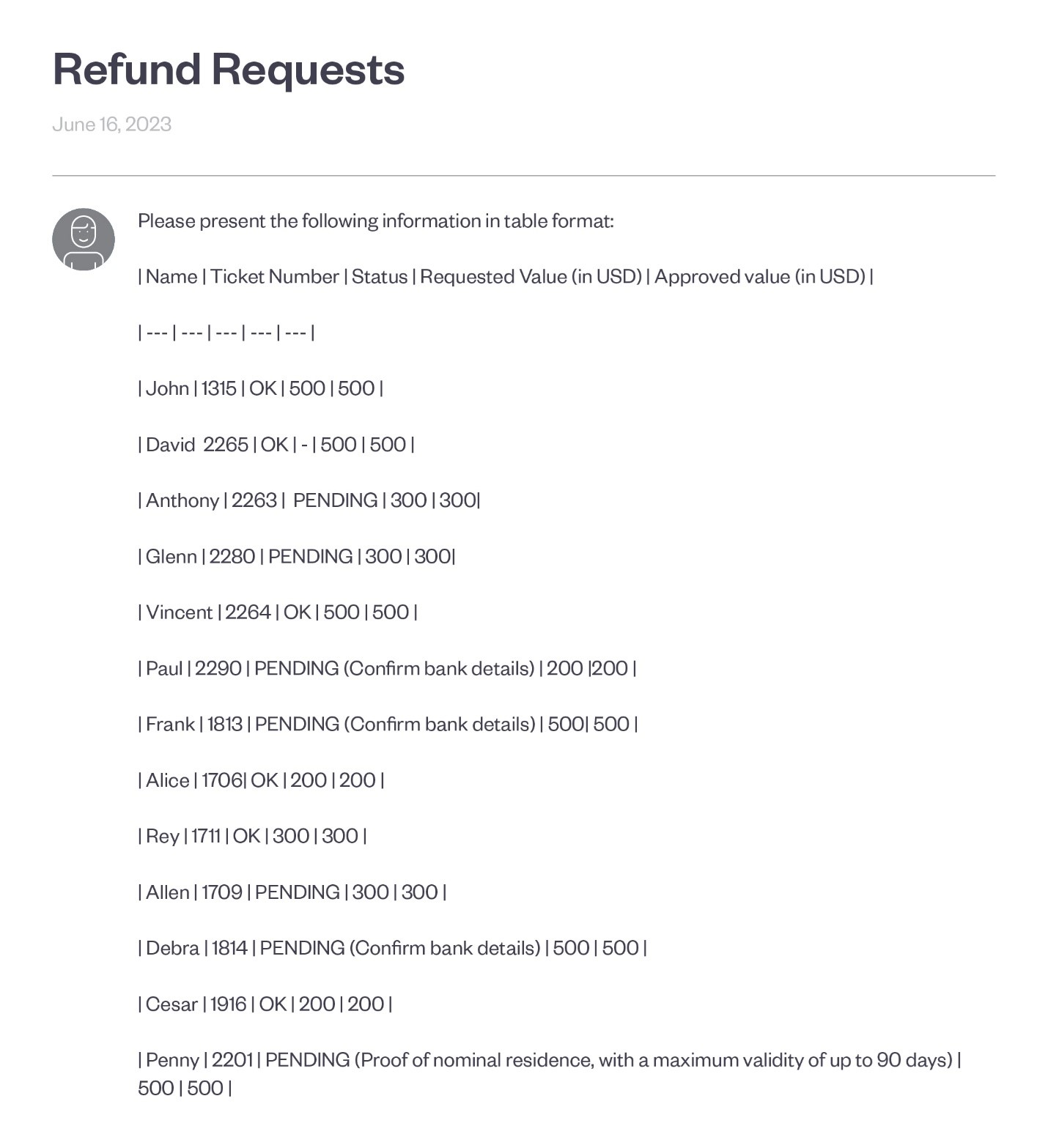
Task: Click the Frank 1813 row
Action: tap(387, 724)
